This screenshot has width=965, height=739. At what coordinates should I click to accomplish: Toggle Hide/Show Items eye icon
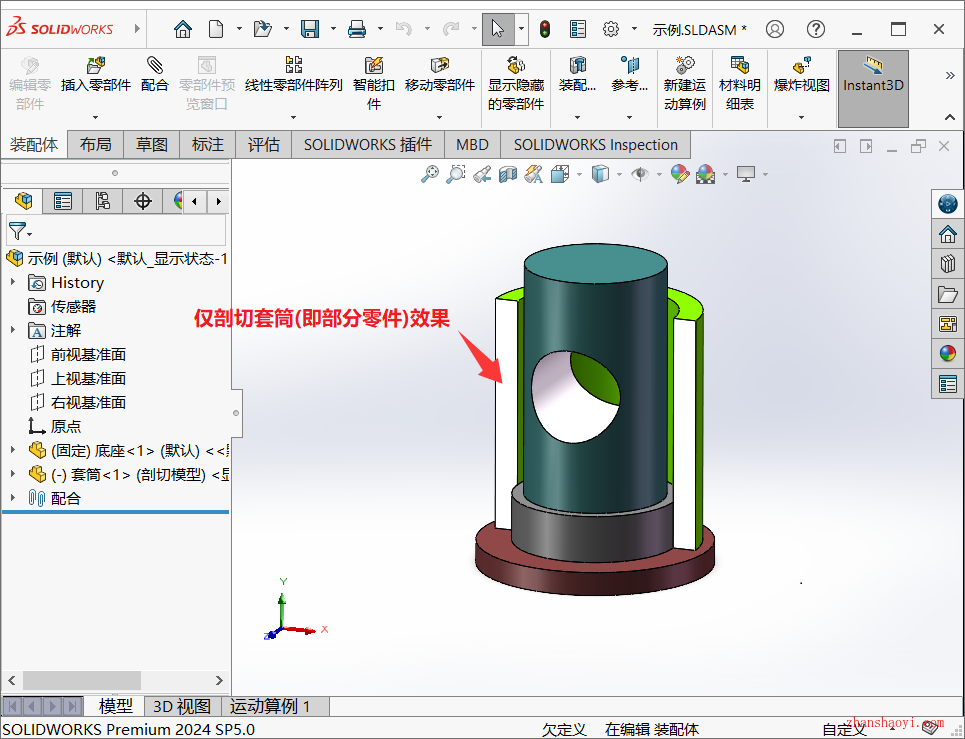point(640,174)
